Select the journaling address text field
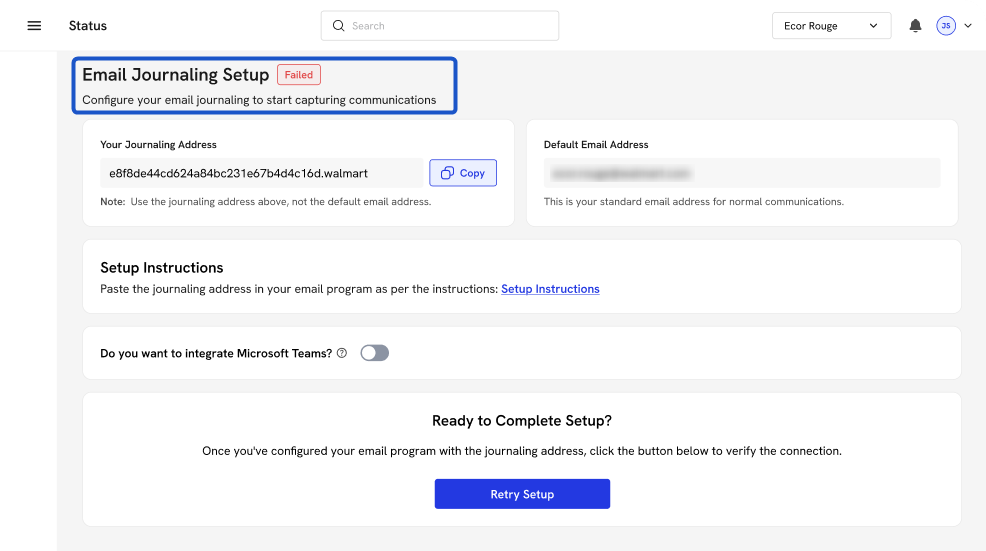 pos(260,173)
